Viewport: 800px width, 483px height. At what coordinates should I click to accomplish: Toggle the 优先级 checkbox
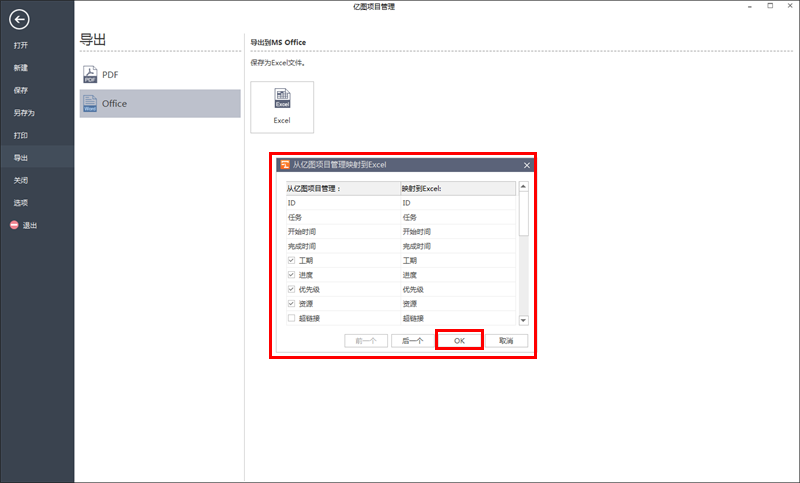coord(291,289)
